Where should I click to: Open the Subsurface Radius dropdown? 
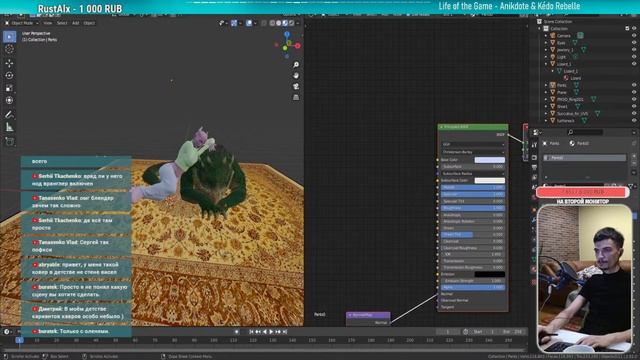(473, 173)
